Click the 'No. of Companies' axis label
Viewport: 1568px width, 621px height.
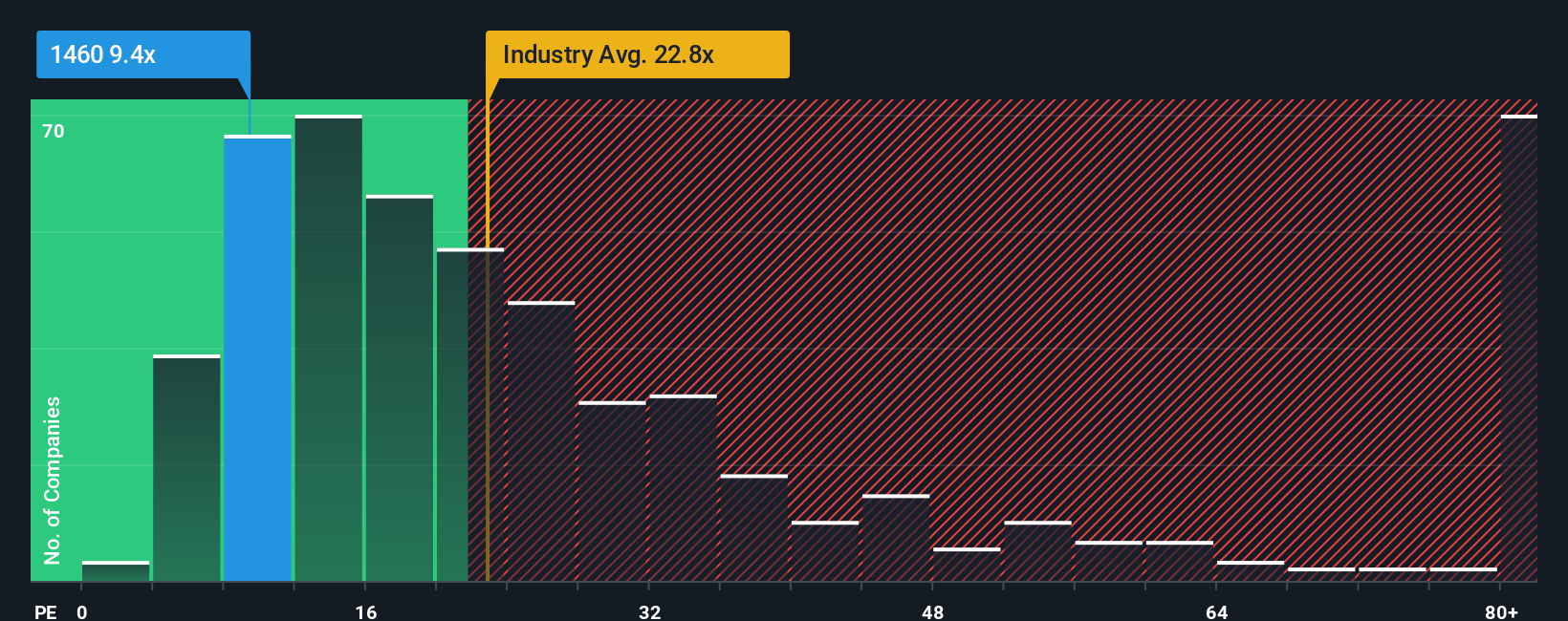click(x=53, y=480)
